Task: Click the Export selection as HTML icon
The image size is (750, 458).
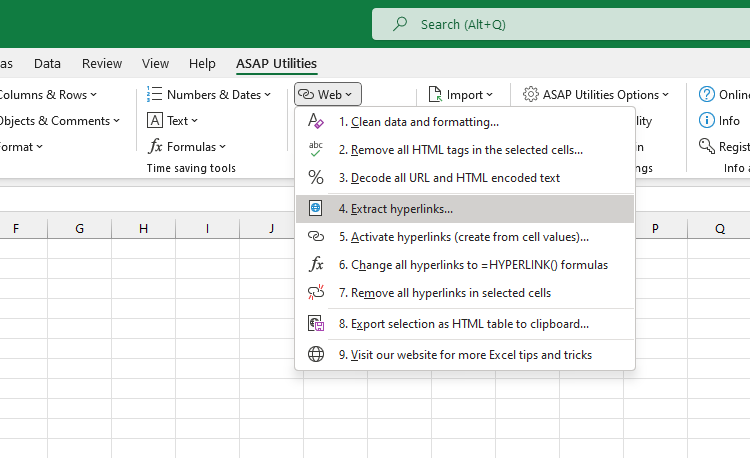Action: [x=316, y=324]
